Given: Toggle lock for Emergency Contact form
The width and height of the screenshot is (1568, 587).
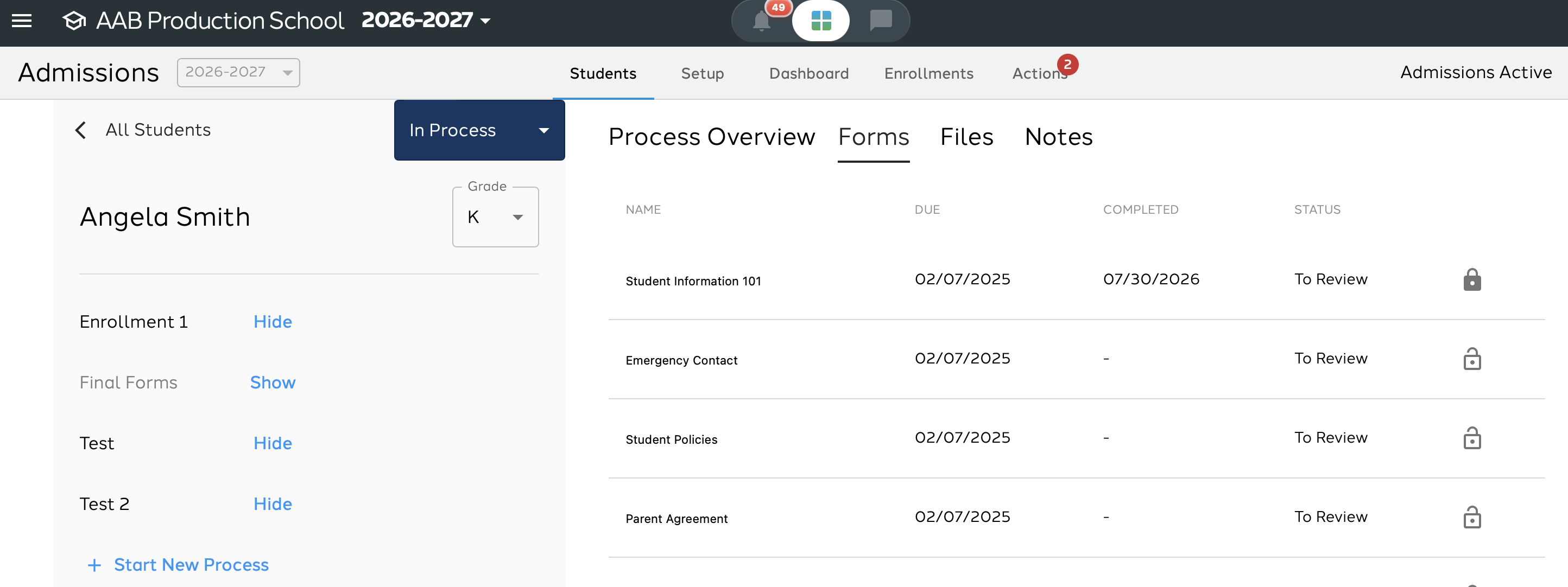Looking at the screenshot, I should click(1472, 359).
